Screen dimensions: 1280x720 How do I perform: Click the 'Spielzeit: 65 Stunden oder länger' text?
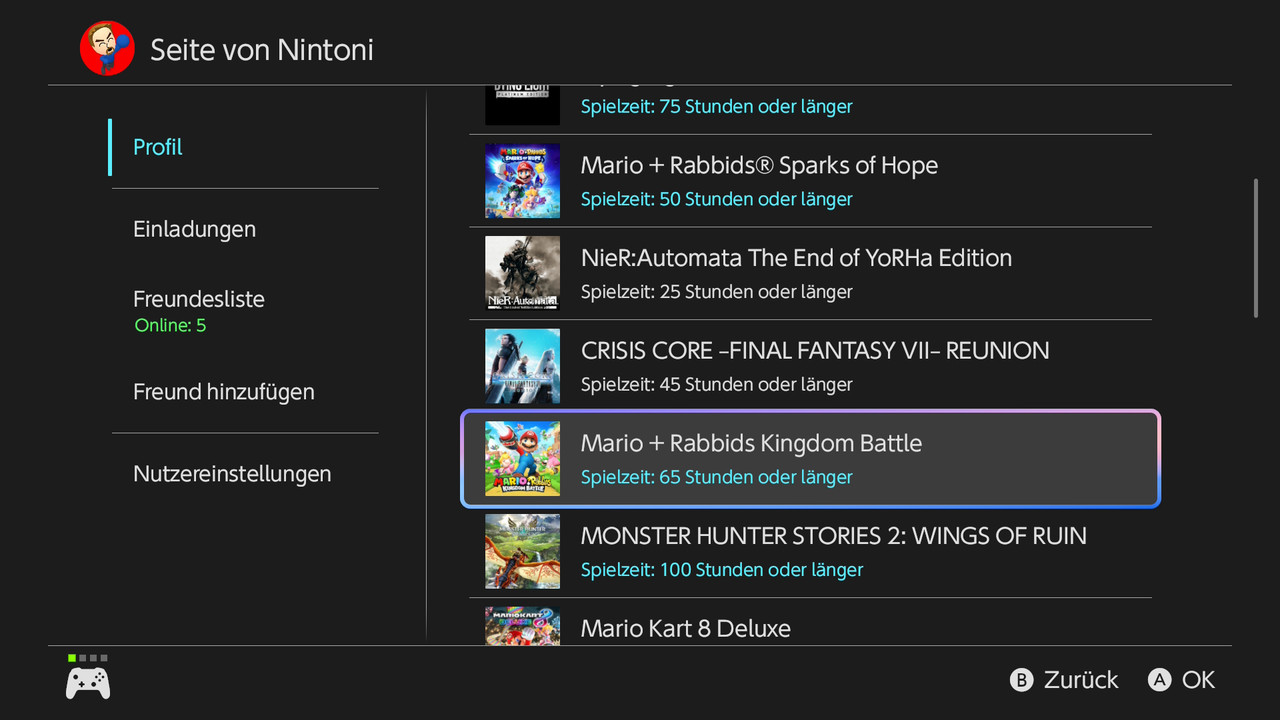717,477
